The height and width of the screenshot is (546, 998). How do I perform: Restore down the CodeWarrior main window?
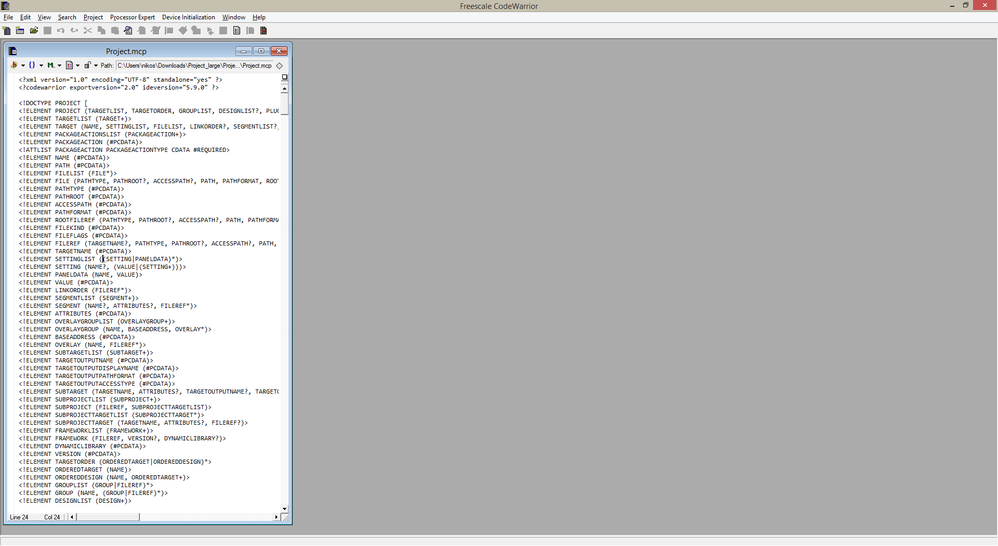pos(966,6)
